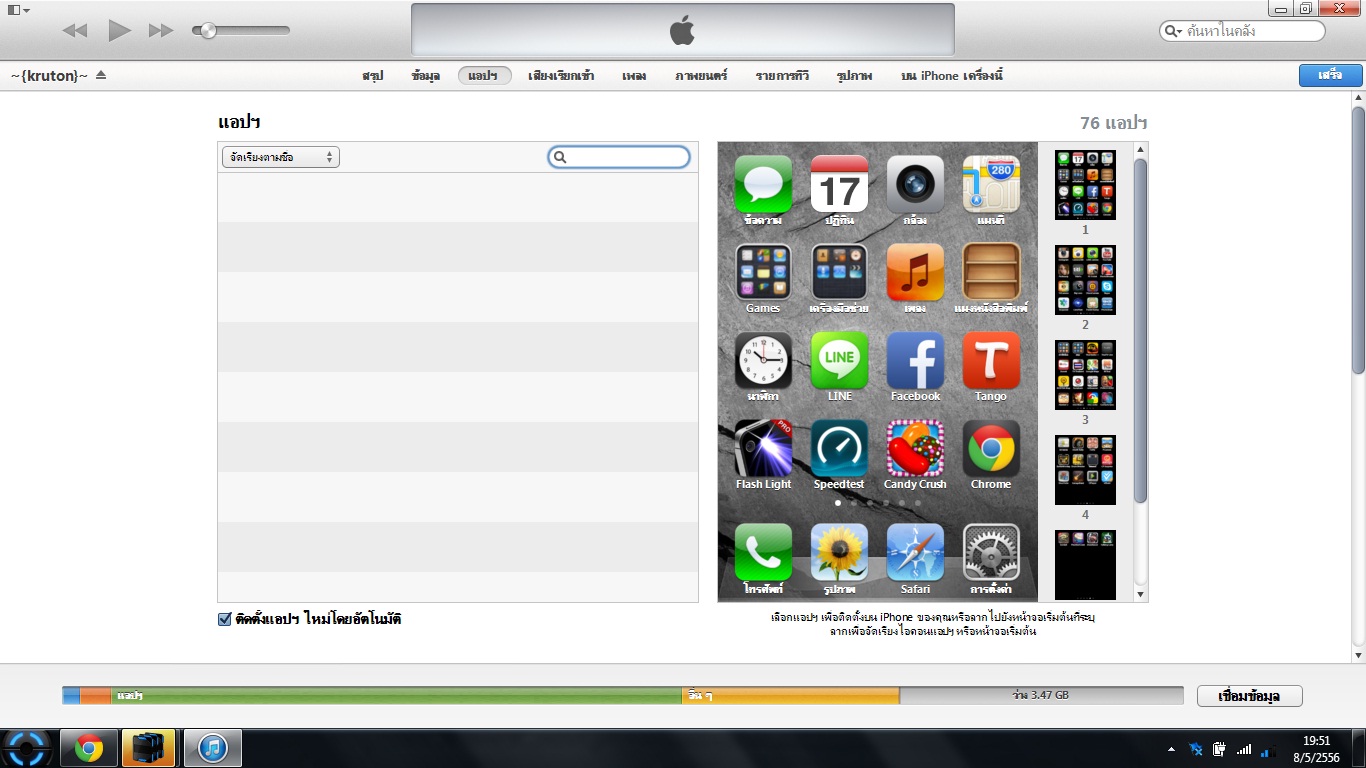Screen dimensions: 1366x768
Task: Click the Next track button
Action: tap(161, 31)
